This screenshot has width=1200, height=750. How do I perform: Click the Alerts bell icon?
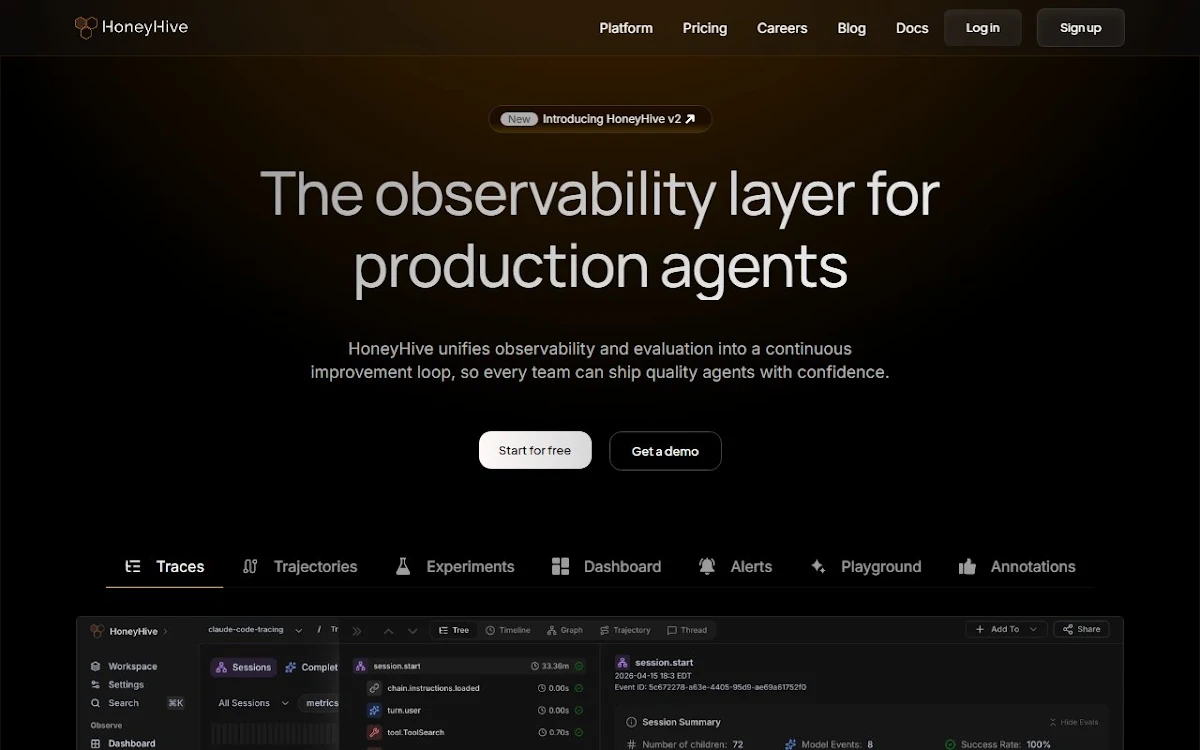pos(707,566)
